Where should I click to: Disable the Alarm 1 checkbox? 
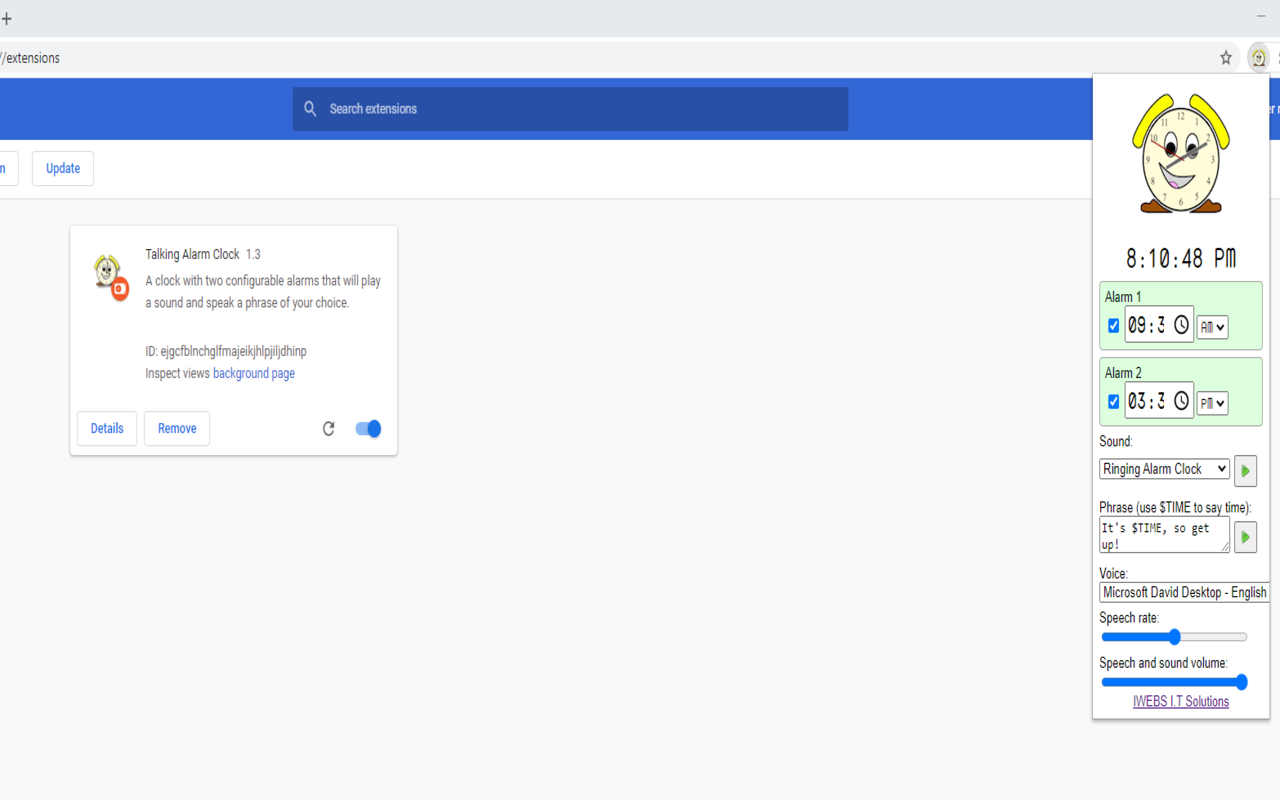(x=1113, y=325)
